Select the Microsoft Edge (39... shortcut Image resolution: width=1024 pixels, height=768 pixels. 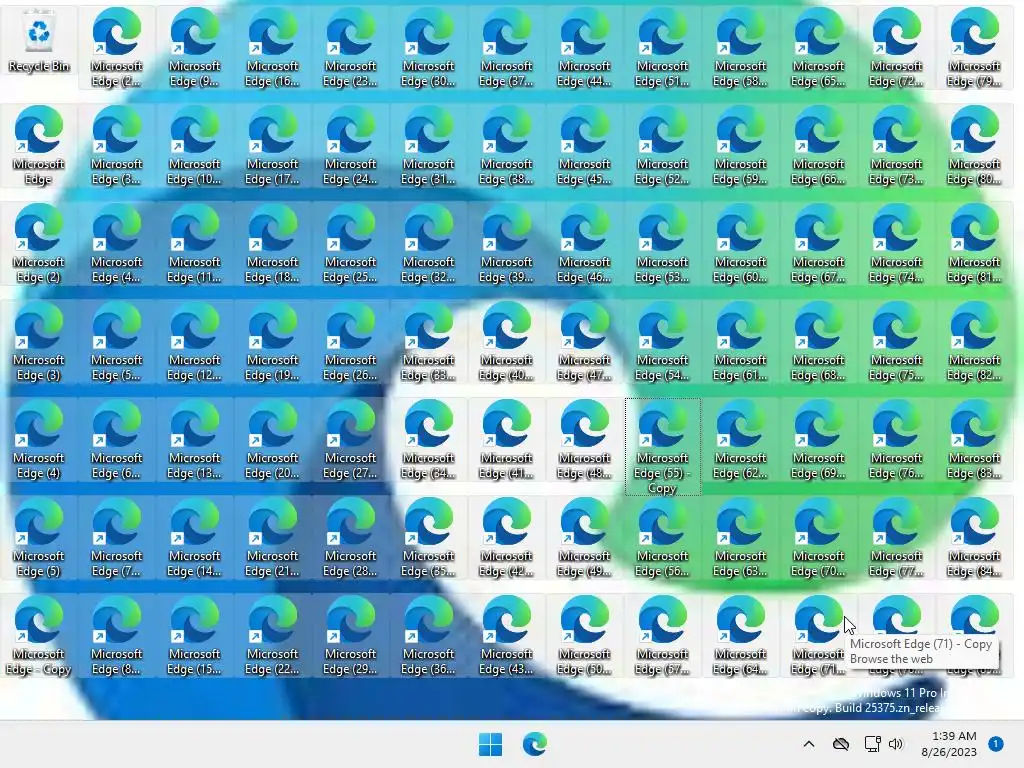[x=507, y=244]
